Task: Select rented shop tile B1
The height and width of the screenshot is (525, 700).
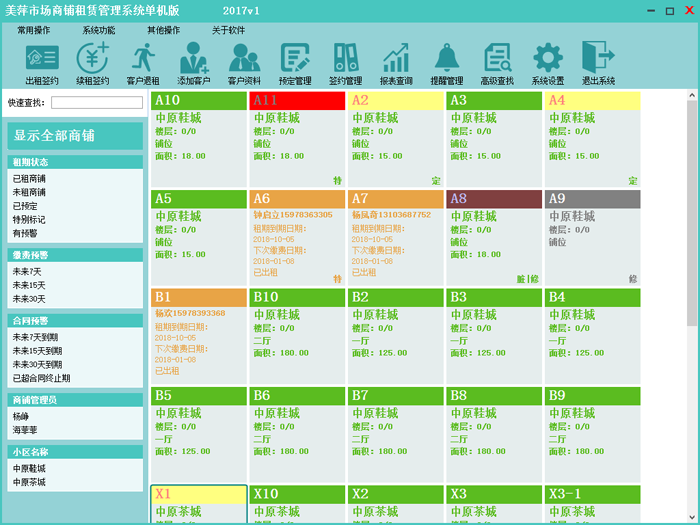Action: click(198, 335)
